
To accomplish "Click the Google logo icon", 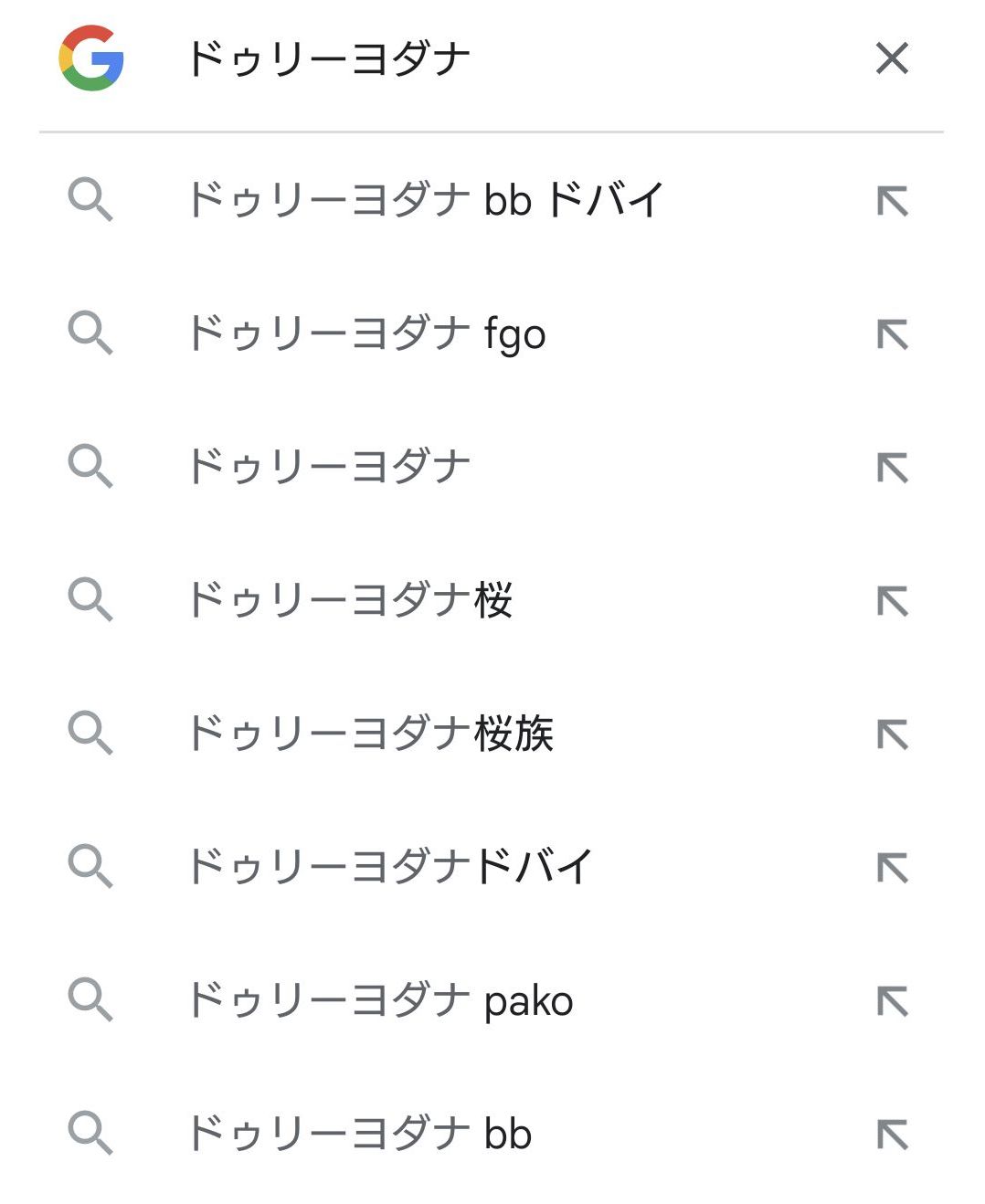I will [x=91, y=58].
